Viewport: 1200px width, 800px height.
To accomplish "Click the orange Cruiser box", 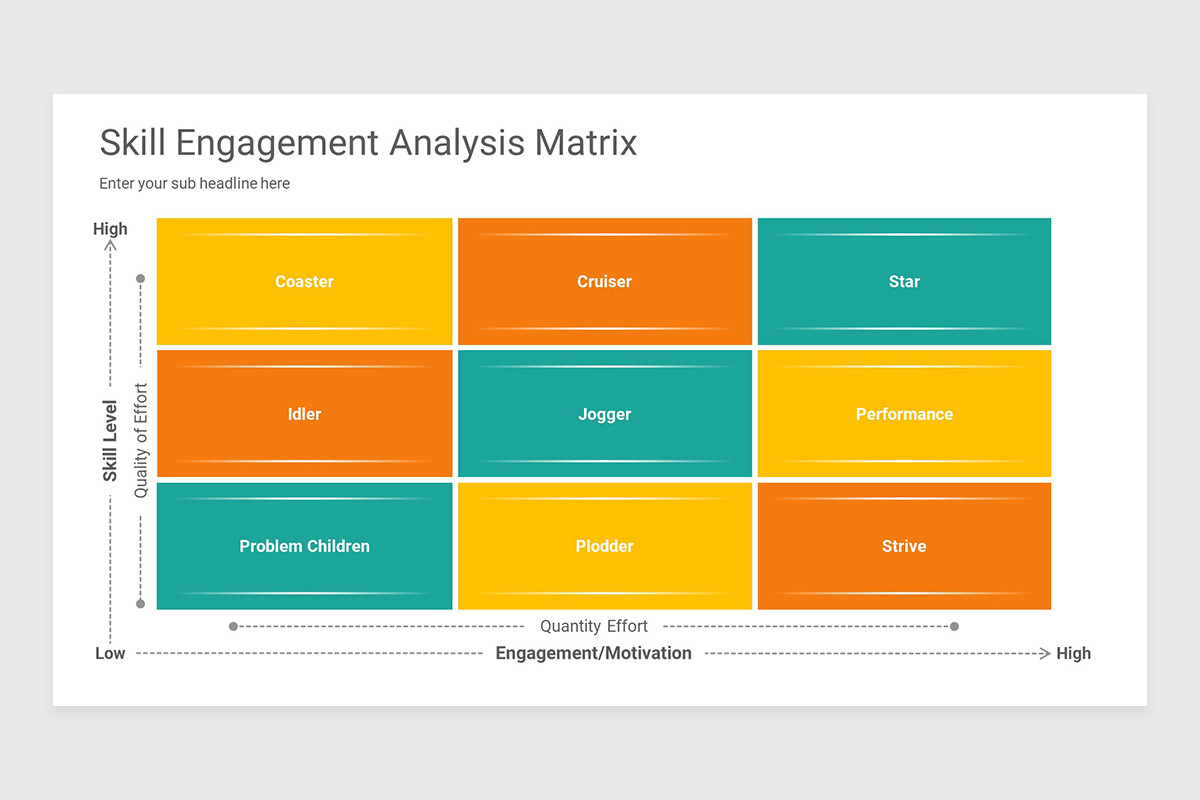I will (x=605, y=281).
